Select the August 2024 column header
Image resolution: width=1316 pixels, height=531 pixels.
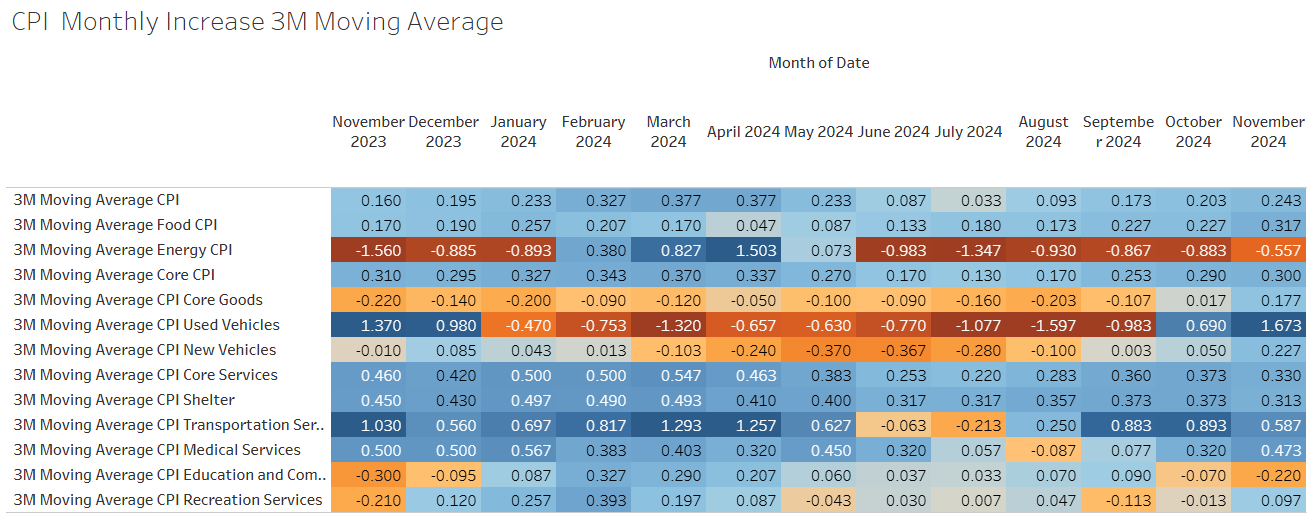point(1043,131)
